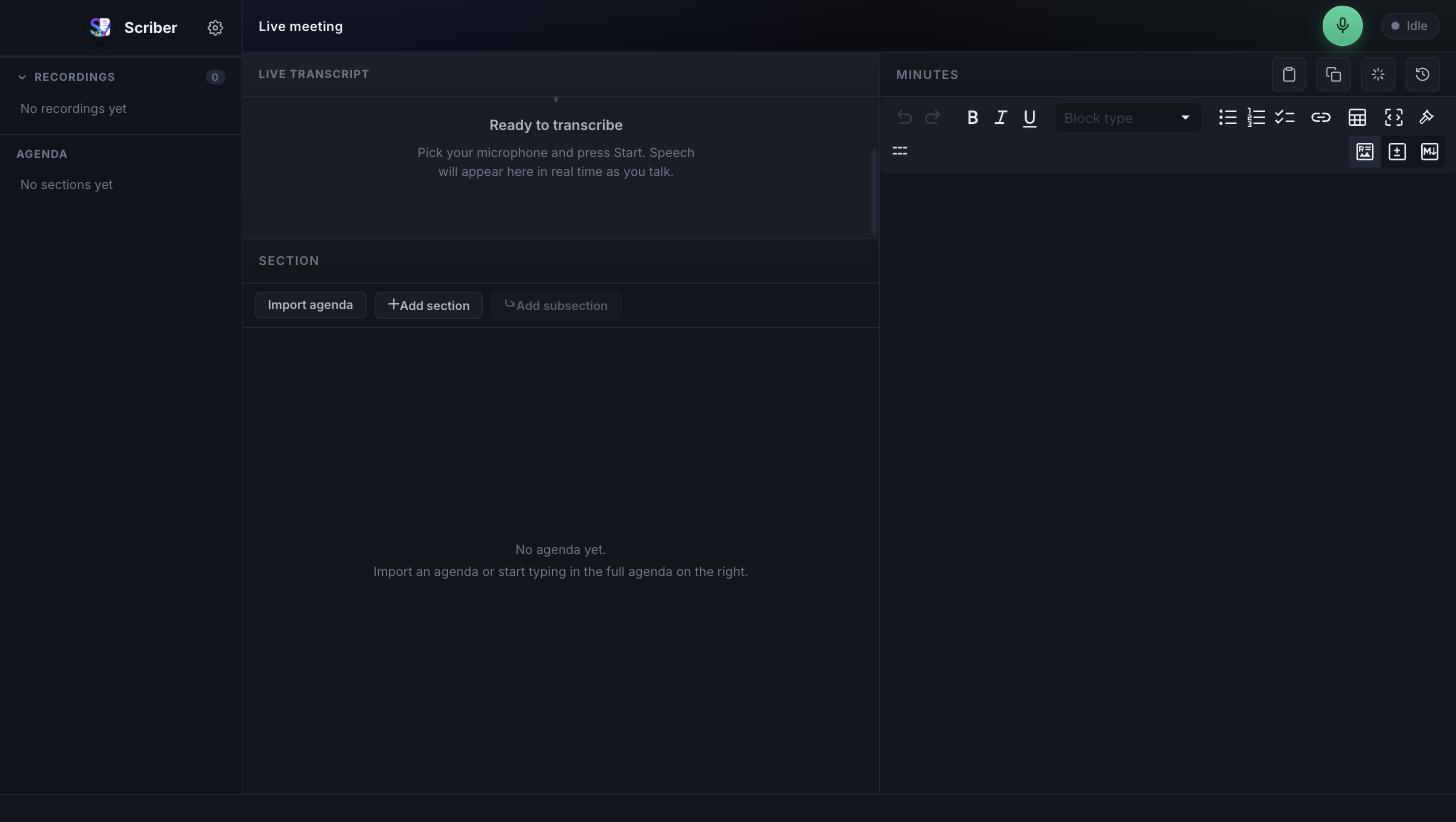Select the Markdown view mode icon

(1429, 152)
